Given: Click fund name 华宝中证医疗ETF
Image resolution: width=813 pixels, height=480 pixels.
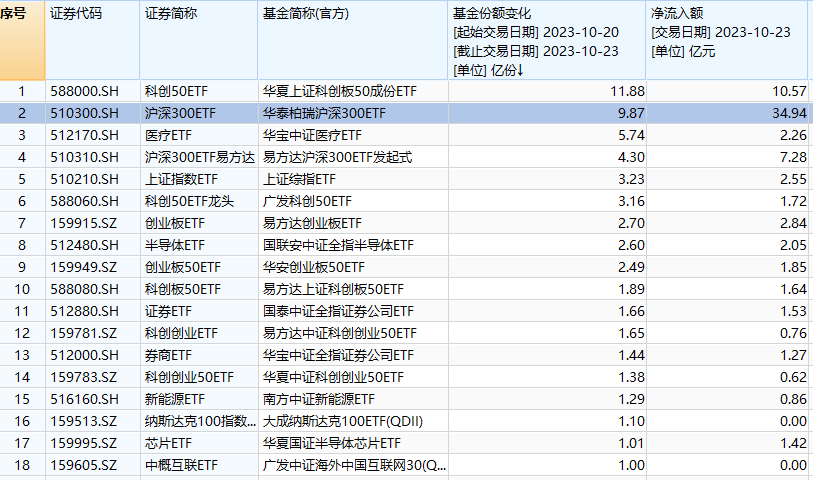Looking at the screenshot, I should pos(312,135).
